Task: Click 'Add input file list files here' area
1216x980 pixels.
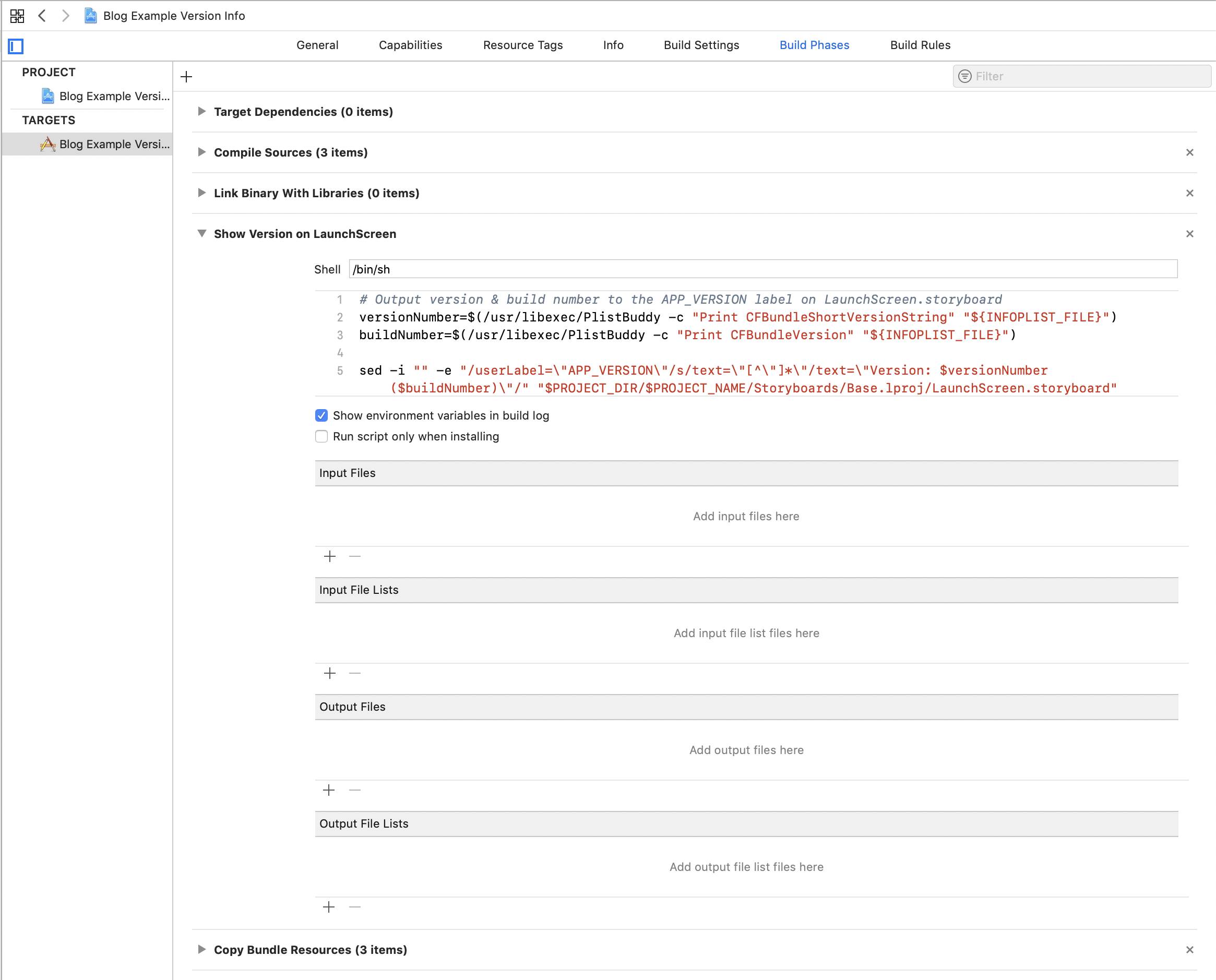Action: point(746,633)
